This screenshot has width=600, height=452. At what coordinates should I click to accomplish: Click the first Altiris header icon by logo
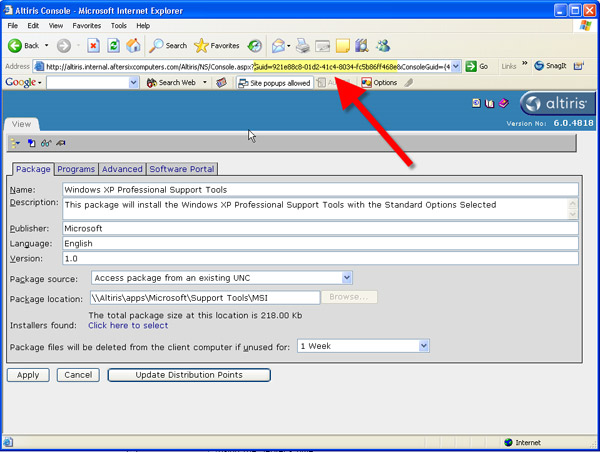pyautogui.click(x=476, y=103)
